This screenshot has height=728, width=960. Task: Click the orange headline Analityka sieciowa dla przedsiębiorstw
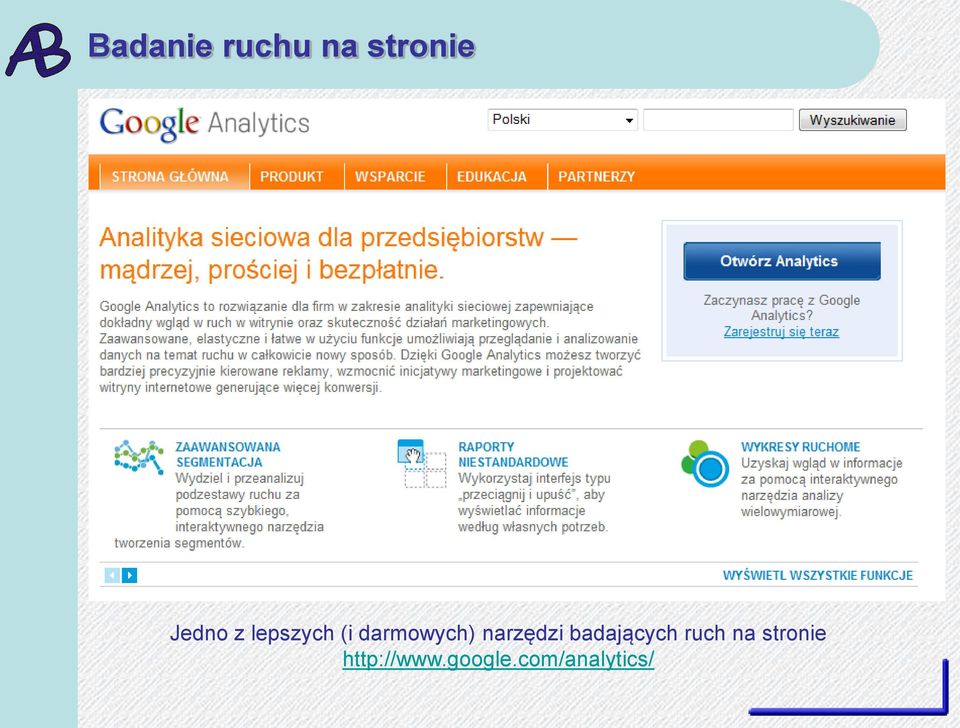tap(338, 253)
